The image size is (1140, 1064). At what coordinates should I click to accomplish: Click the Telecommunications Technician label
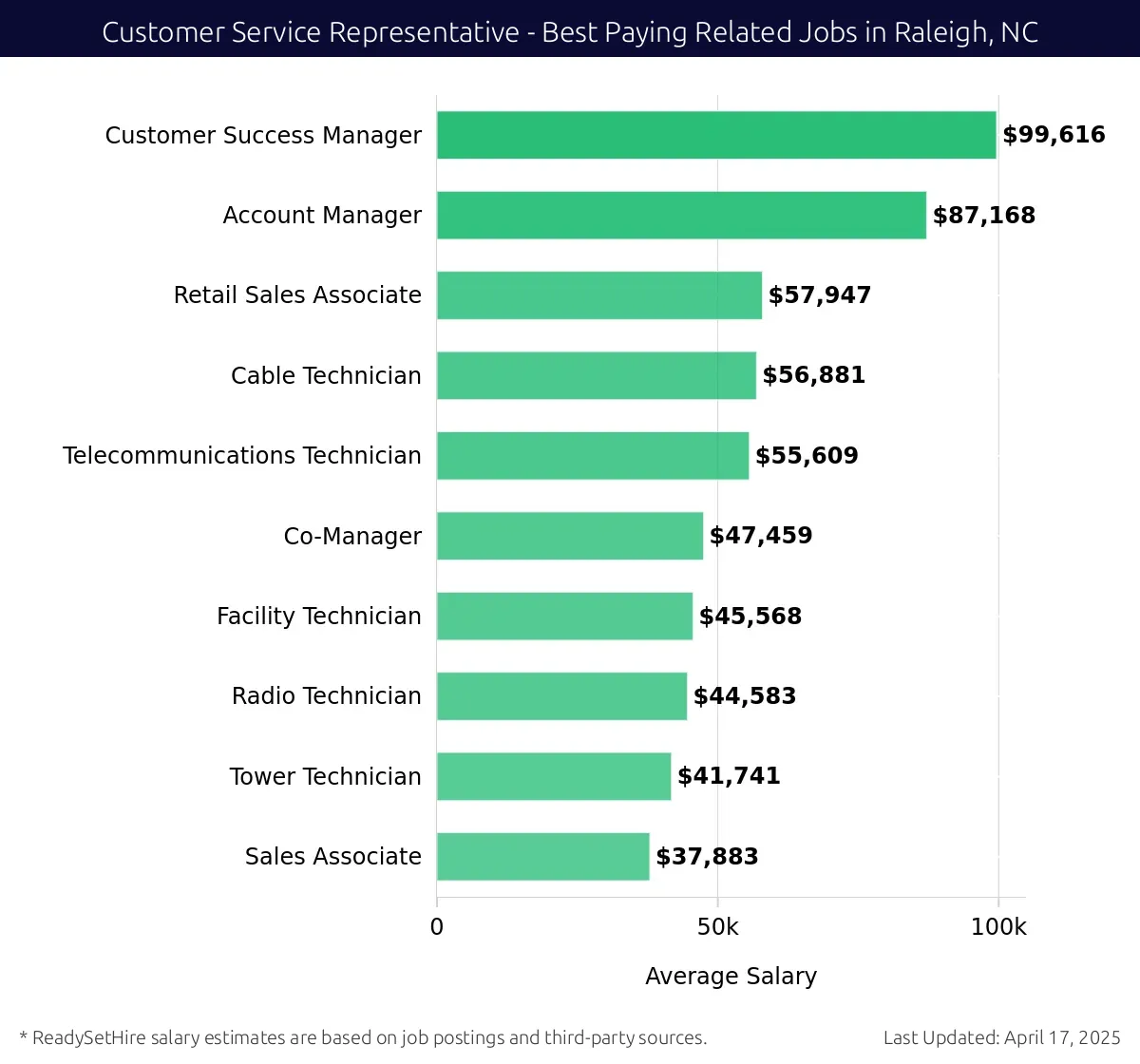click(242, 456)
